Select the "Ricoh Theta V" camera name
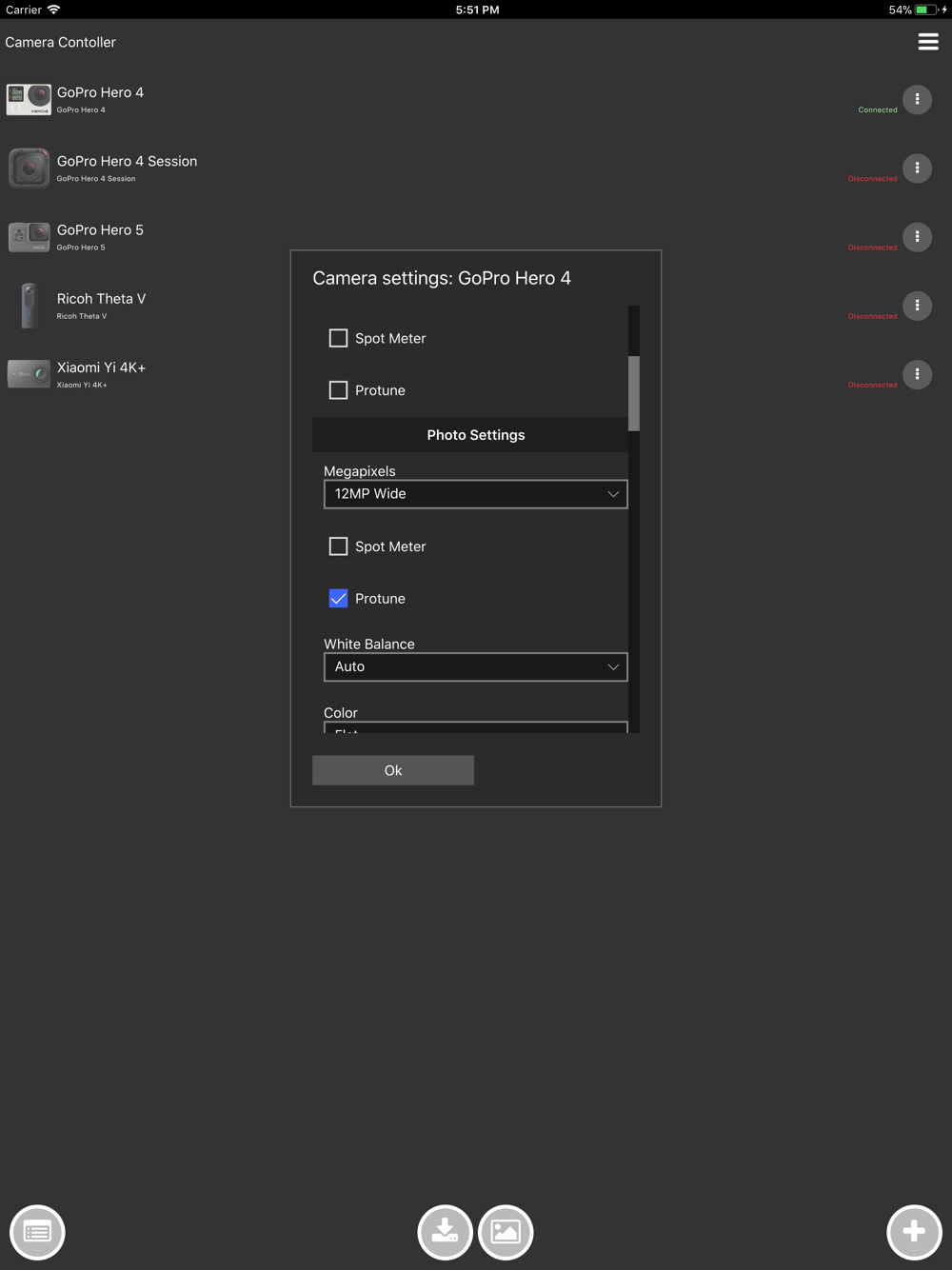952x1270 pixels. (x=101, y=299)
